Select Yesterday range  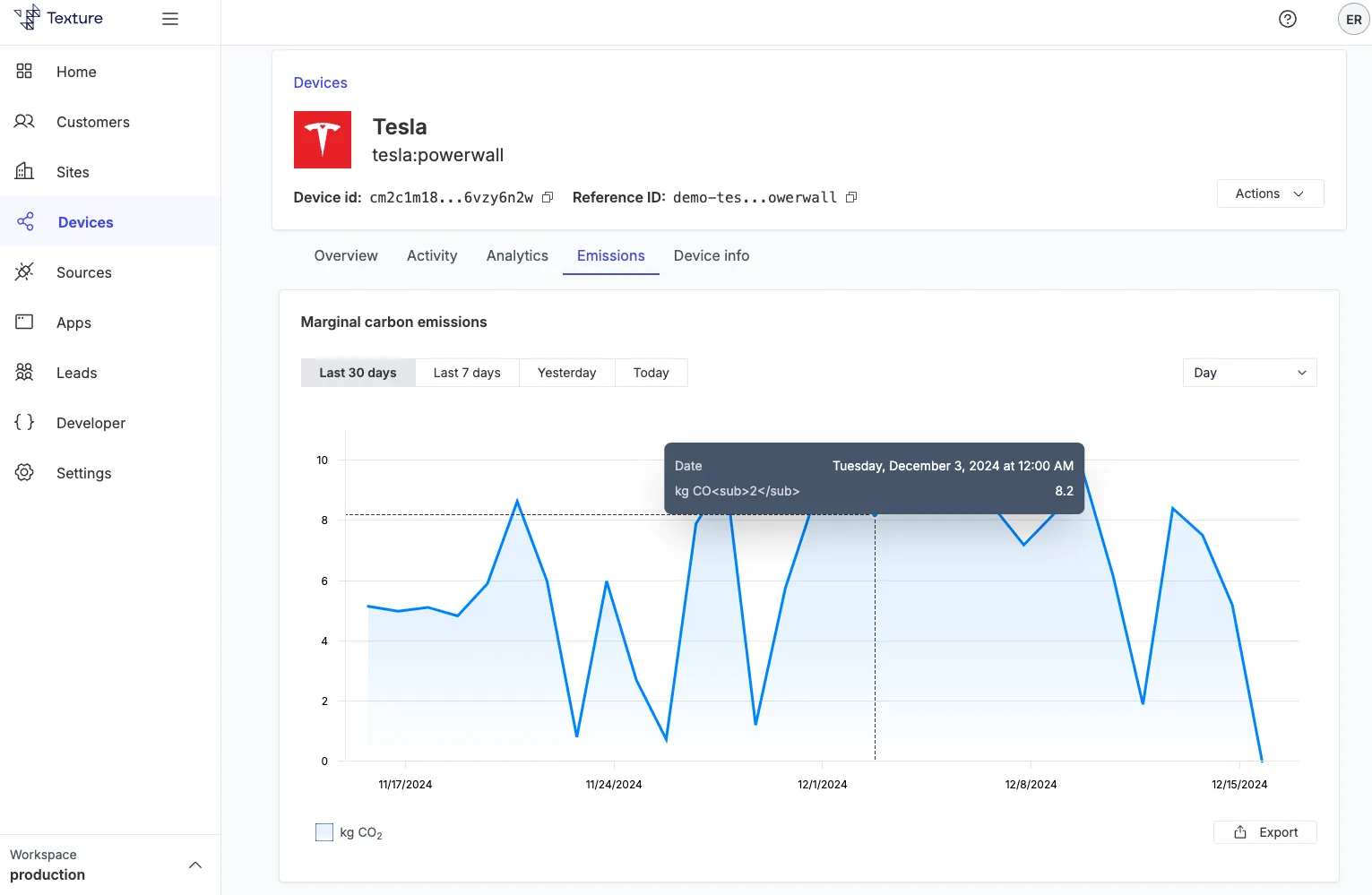coord(566,373)
